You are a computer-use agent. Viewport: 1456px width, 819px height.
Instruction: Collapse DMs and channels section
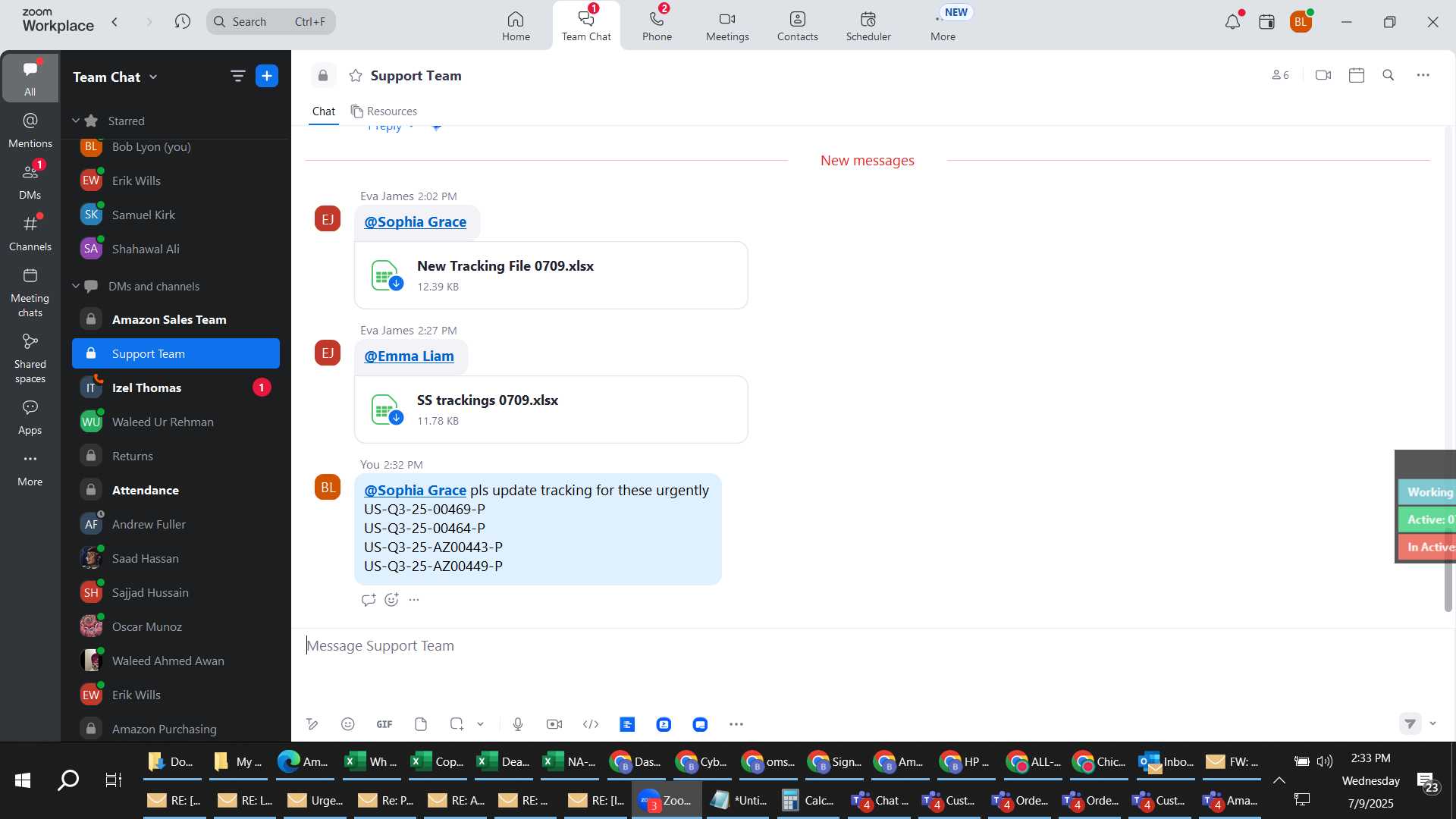coord(76,286)
